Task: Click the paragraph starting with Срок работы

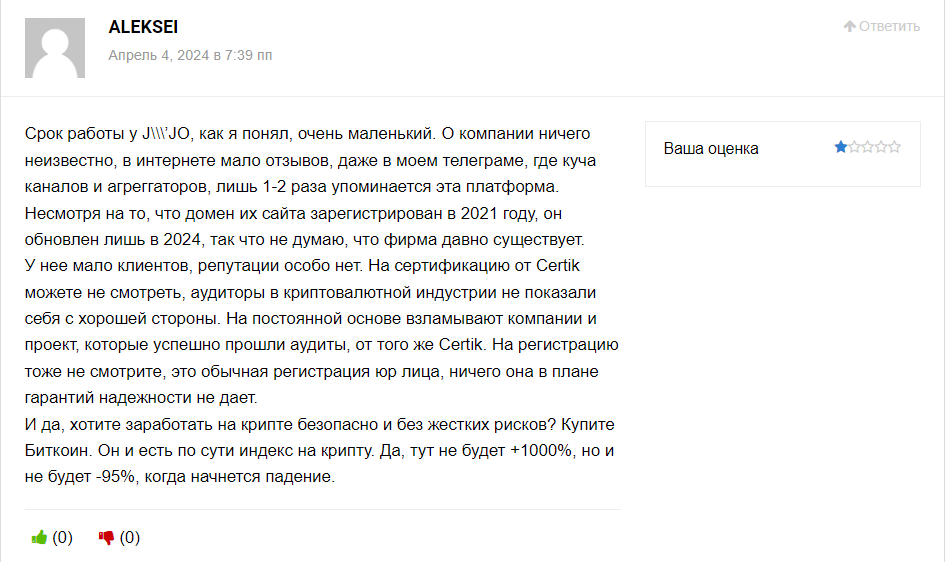Action: coord(311,186)
